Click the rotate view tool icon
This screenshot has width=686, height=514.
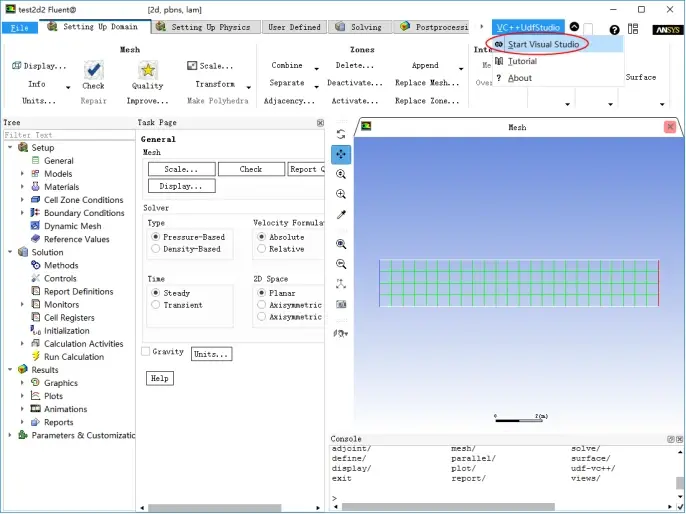[341, 134]
